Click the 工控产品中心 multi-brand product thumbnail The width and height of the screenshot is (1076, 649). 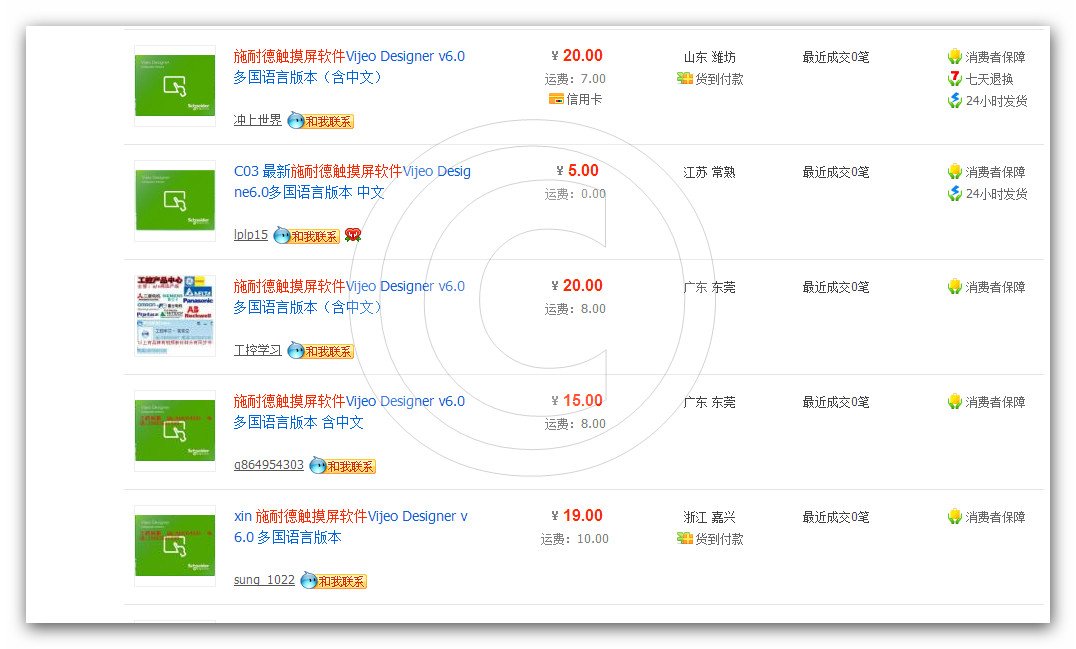coord(175,316)
